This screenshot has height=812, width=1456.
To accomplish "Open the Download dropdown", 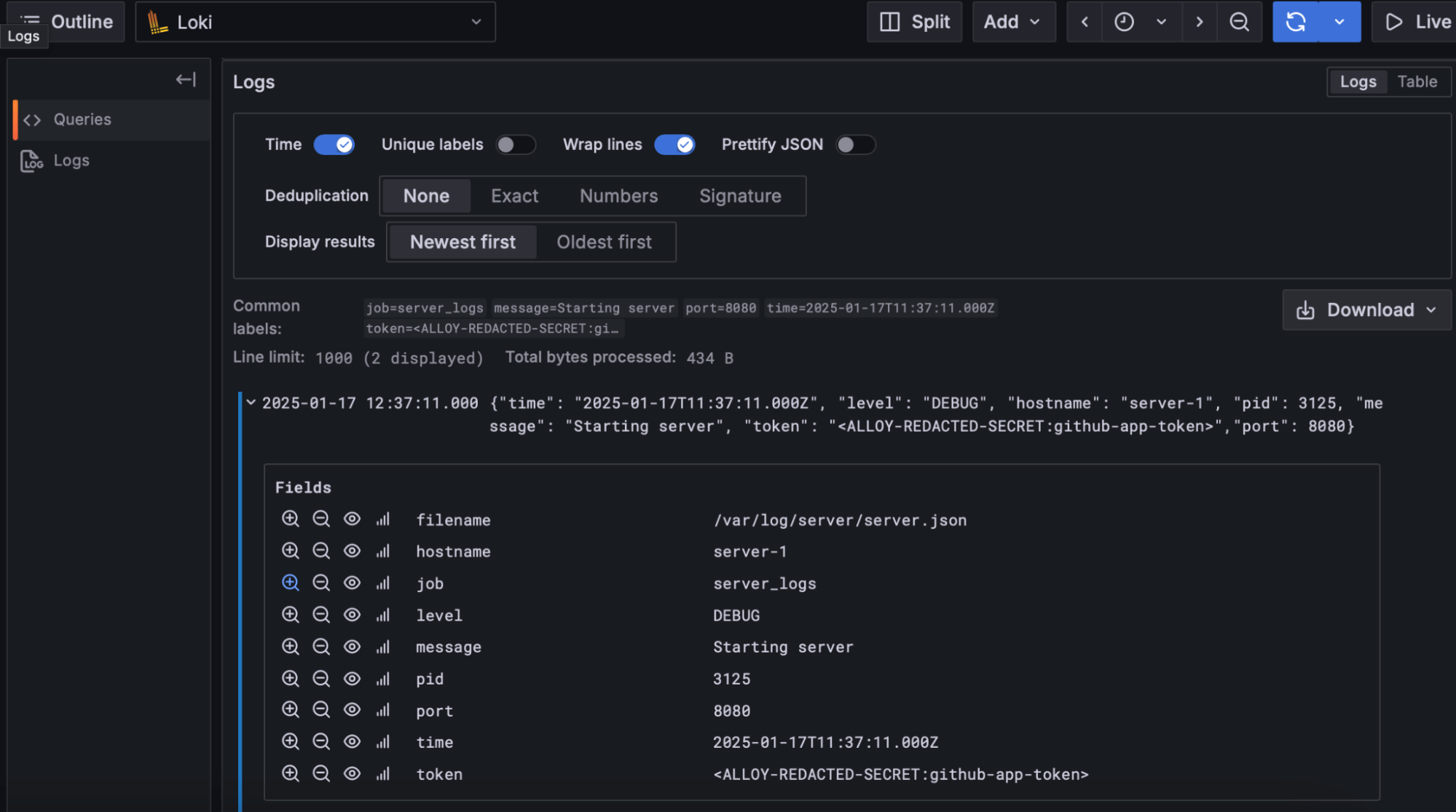I will [x=1366, y=310].
